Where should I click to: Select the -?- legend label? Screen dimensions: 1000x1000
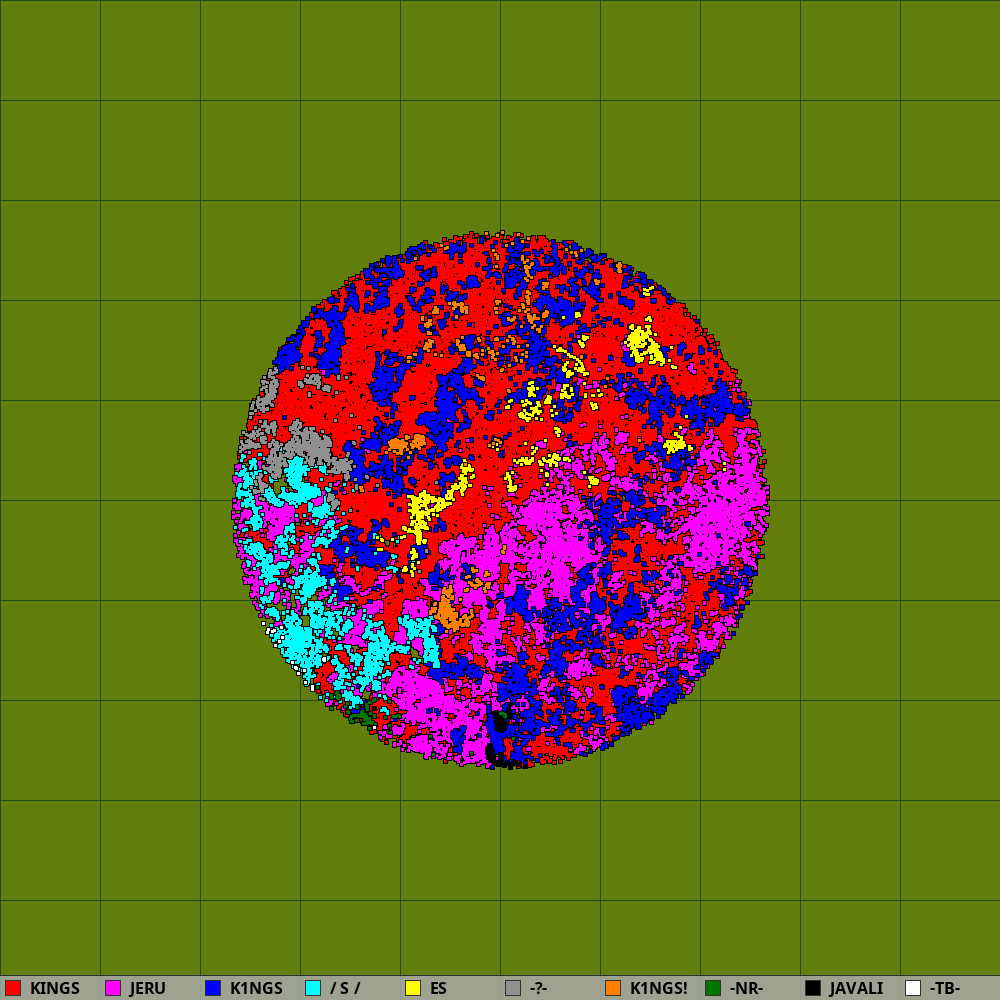538,989
